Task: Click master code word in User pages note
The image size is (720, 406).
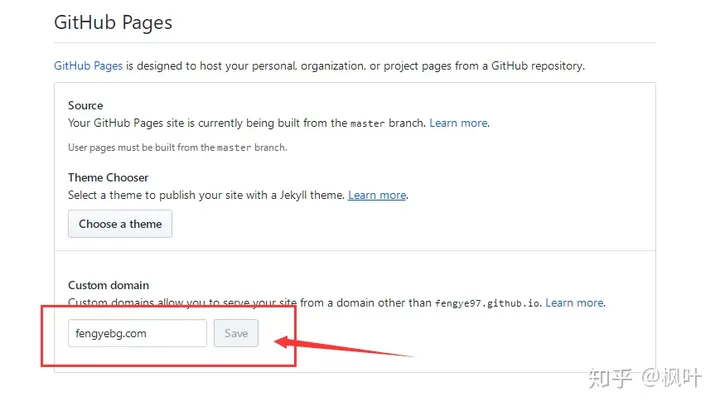Action: pos(234,148)
